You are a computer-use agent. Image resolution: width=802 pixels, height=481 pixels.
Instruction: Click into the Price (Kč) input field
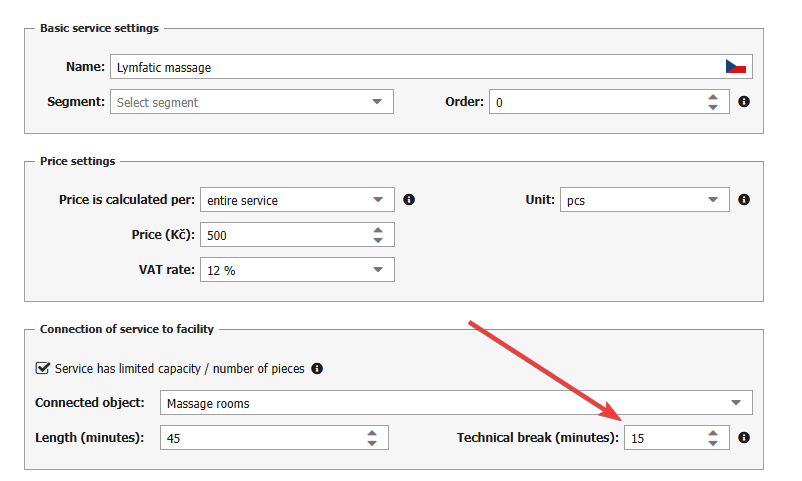(x=282, y=235)
